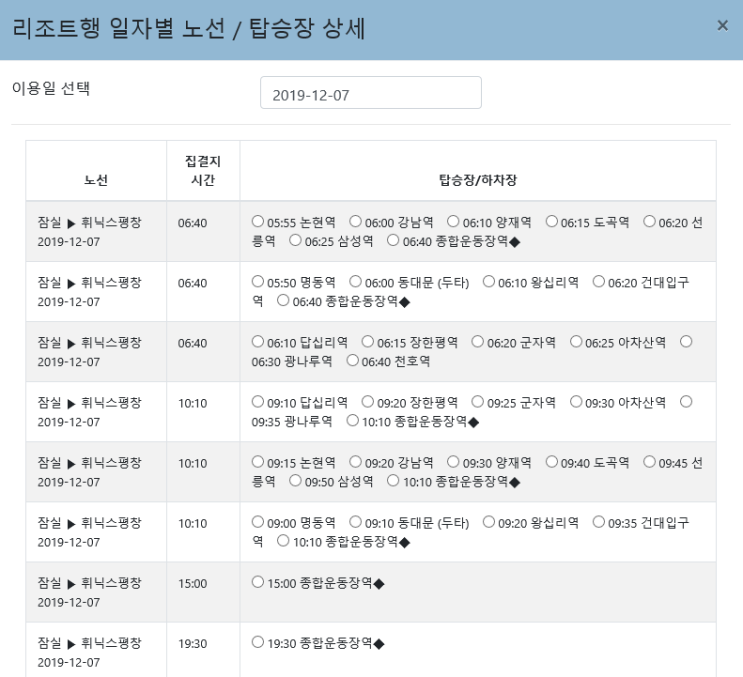Select 06:00 강남역 boarding stop

[355, 221]
